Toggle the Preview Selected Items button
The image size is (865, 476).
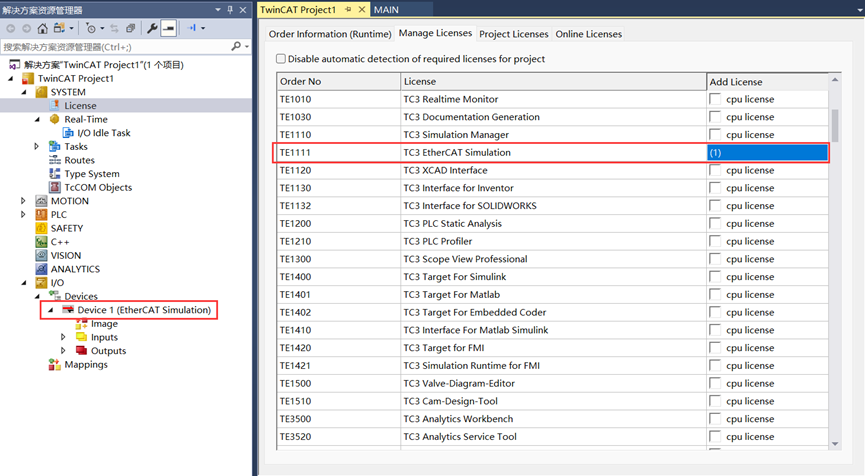169,28
